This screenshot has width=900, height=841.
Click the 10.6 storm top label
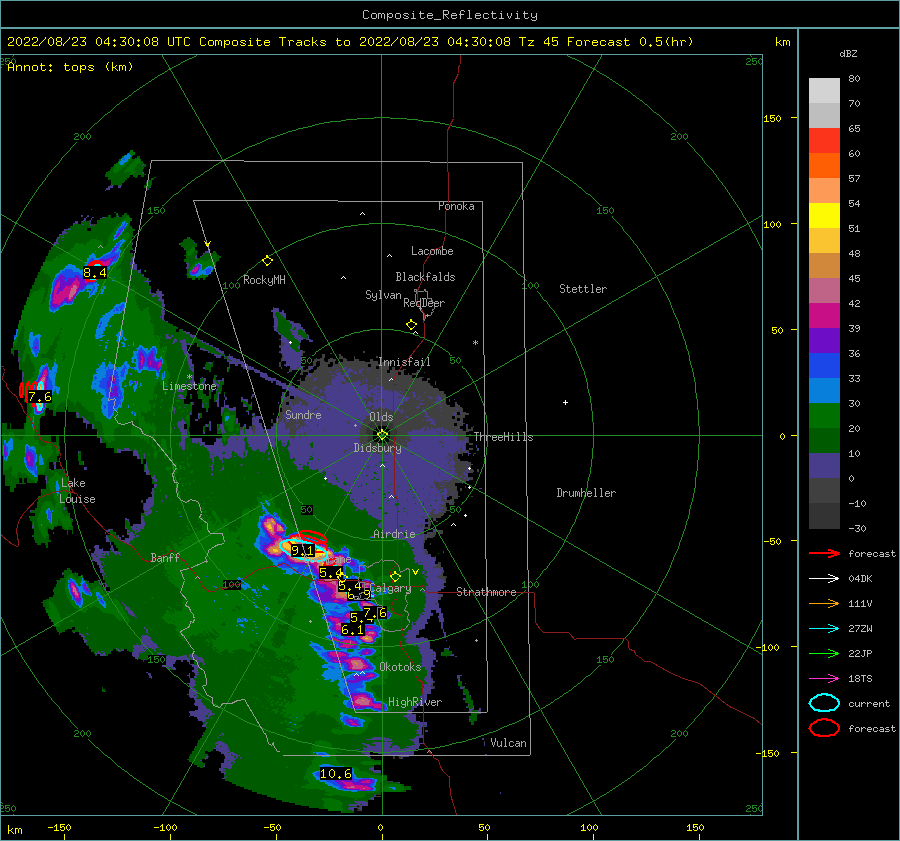coord(336,773)
